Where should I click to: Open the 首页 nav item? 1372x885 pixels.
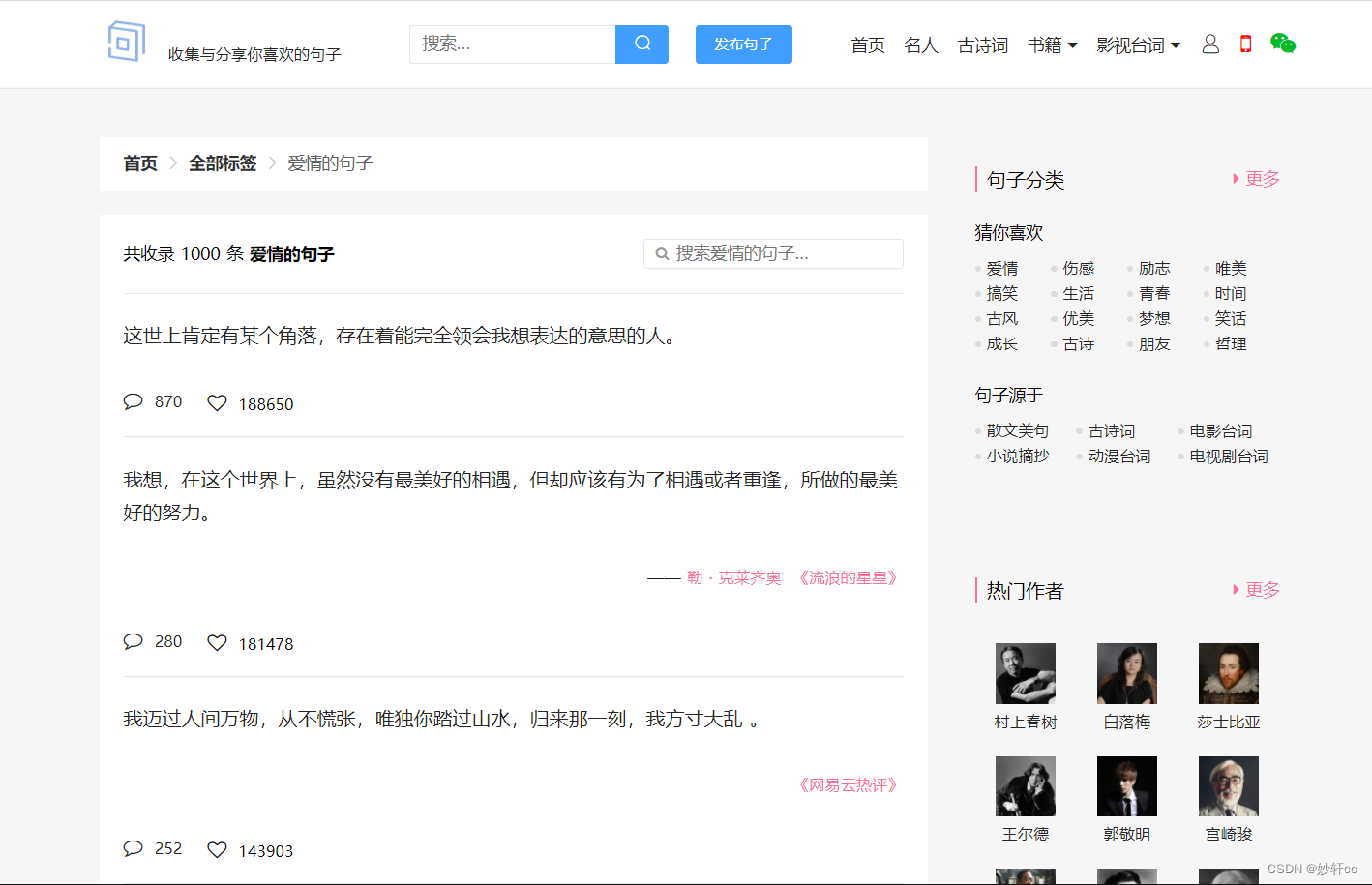[868, 44]
